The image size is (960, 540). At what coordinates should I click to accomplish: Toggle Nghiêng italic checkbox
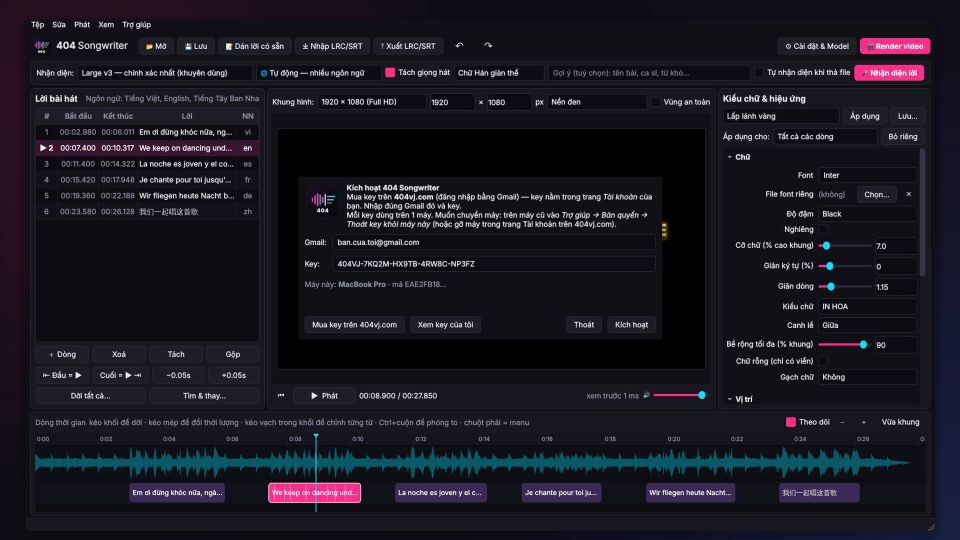[823, 230]
